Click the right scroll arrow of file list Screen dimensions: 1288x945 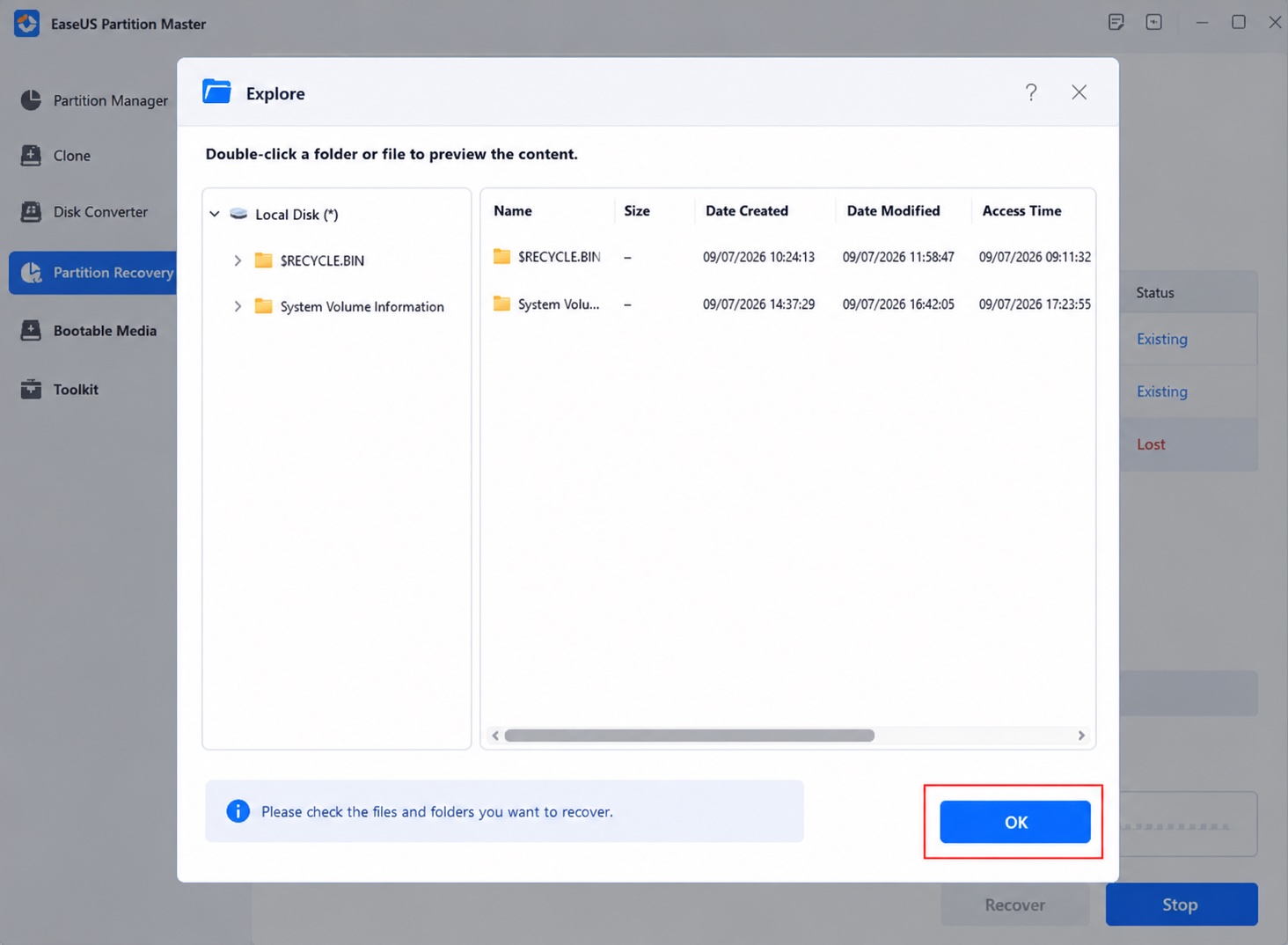(x=1081, y=736)
